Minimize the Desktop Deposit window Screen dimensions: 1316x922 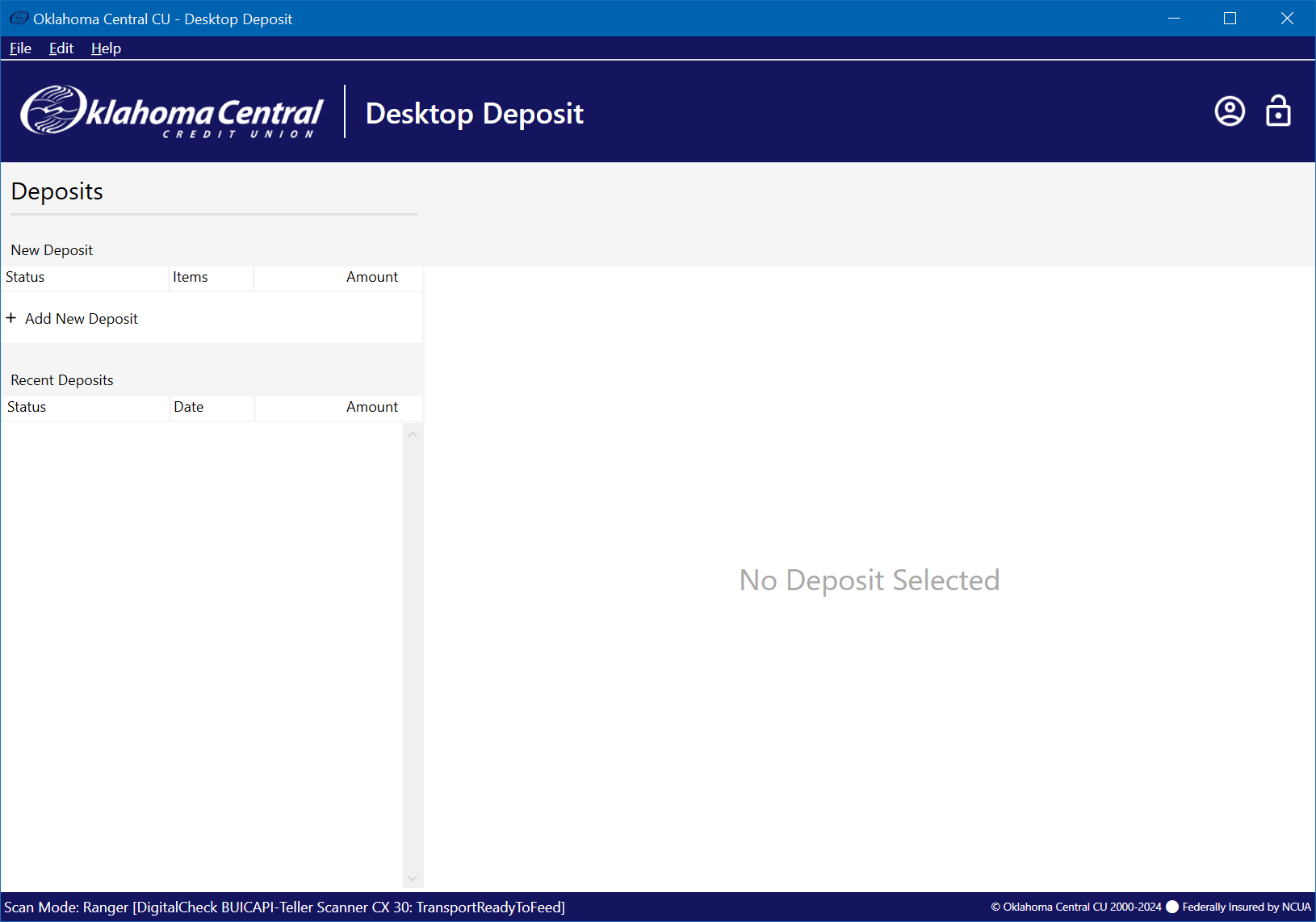coord(1175,18)
